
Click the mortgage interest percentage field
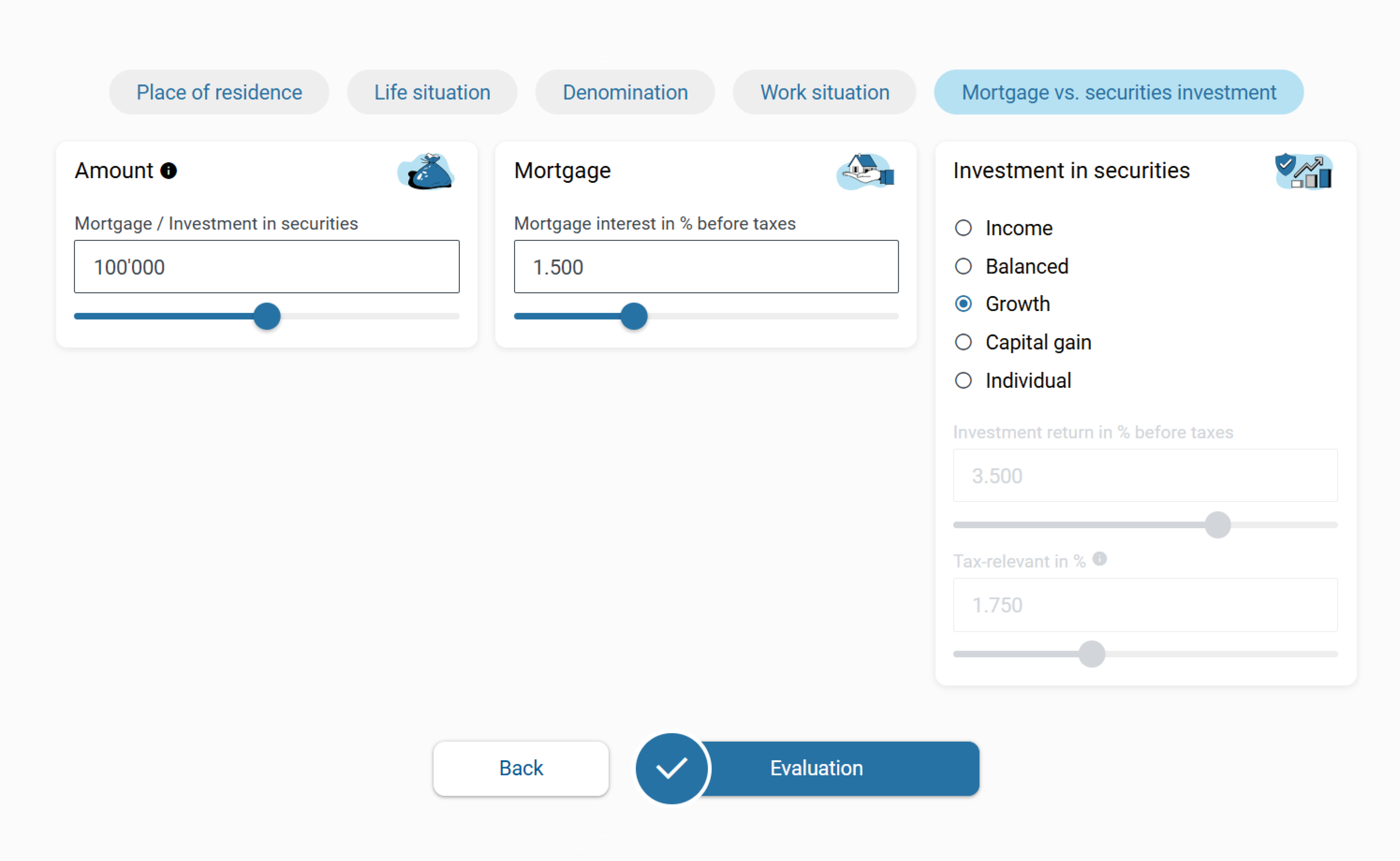(706, 267)
